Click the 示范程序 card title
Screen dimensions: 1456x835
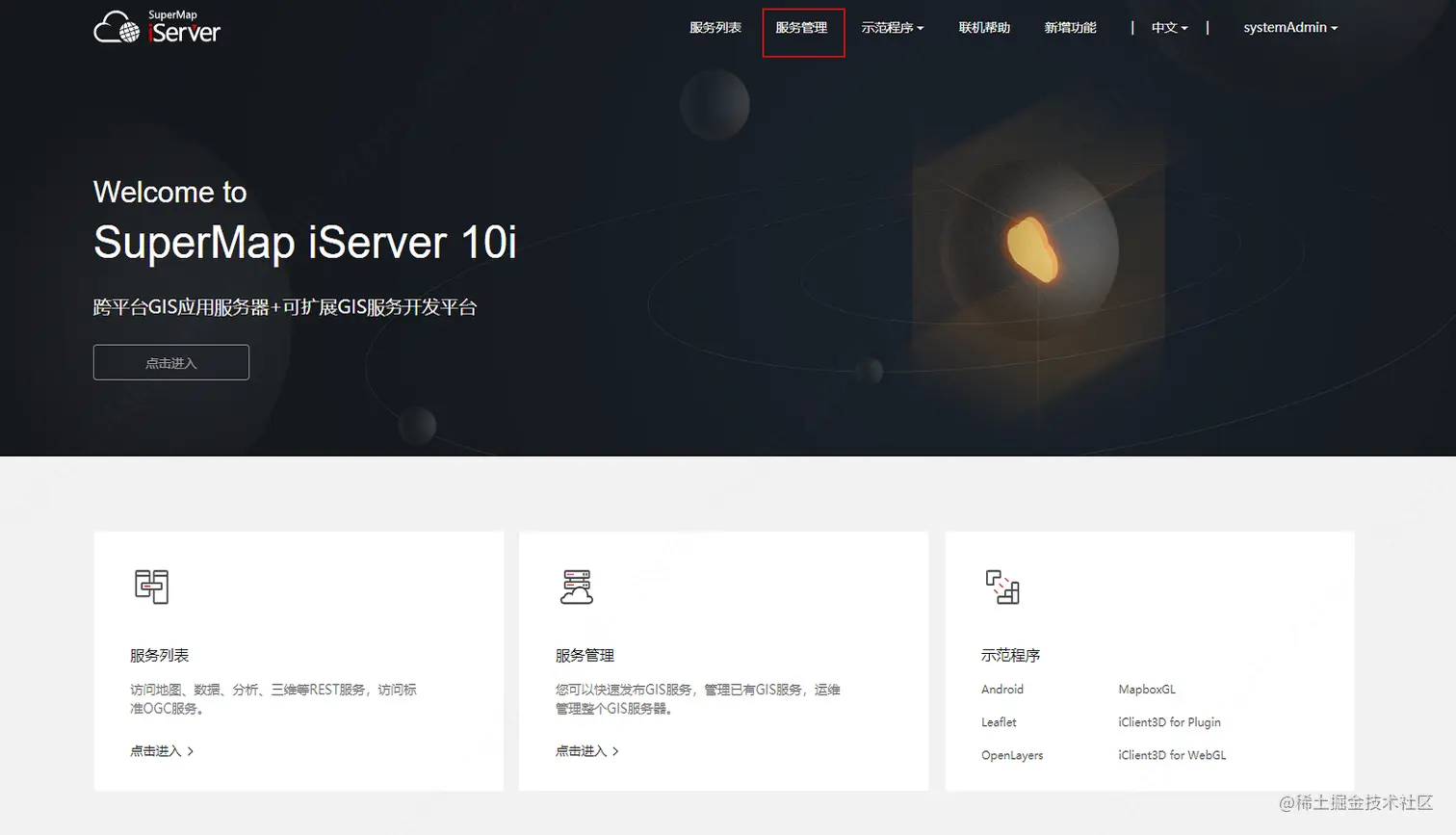1011,656
